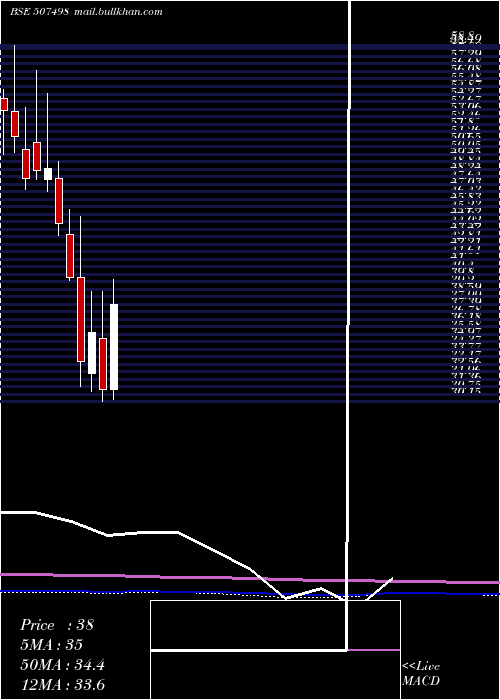This screenshot has height=700, width=500.
Task: Click the tallest red candlestick body
Action: coord(81,319)
